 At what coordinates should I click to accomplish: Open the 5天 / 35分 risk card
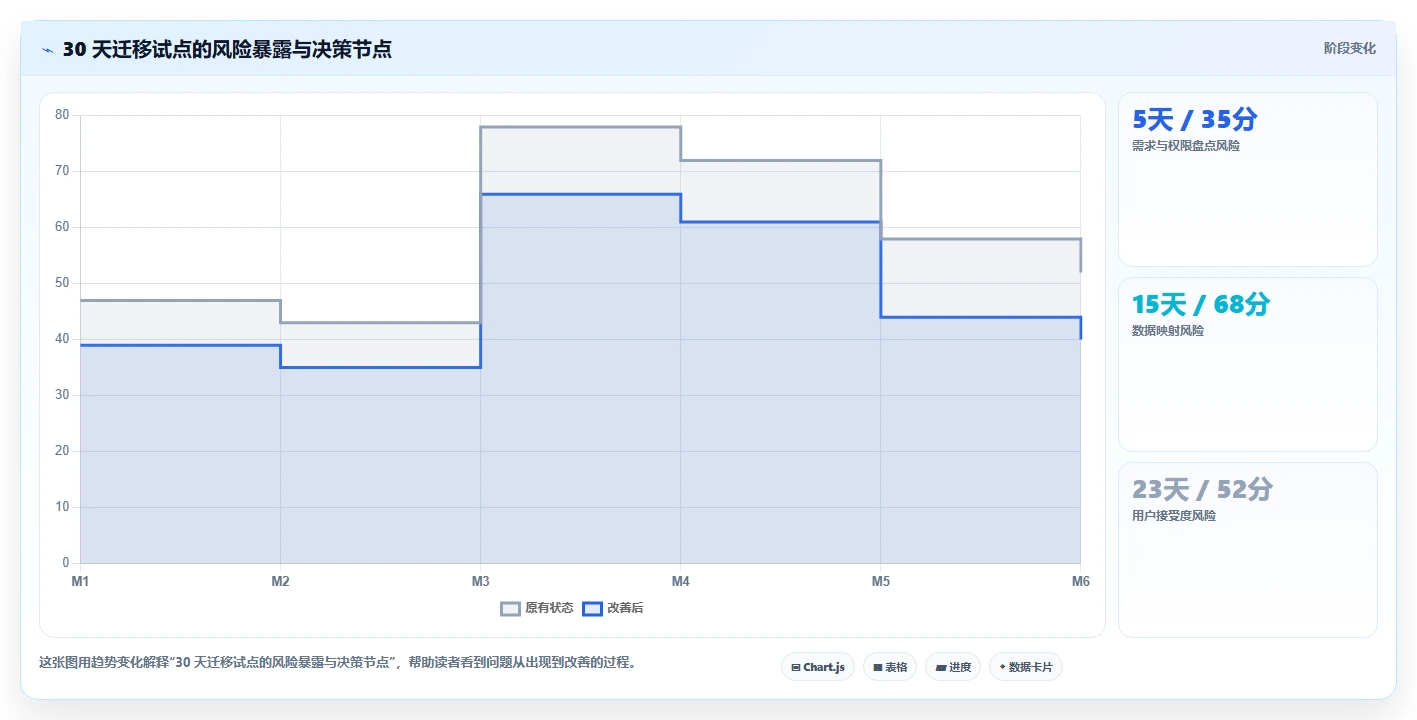(1248, 180)
